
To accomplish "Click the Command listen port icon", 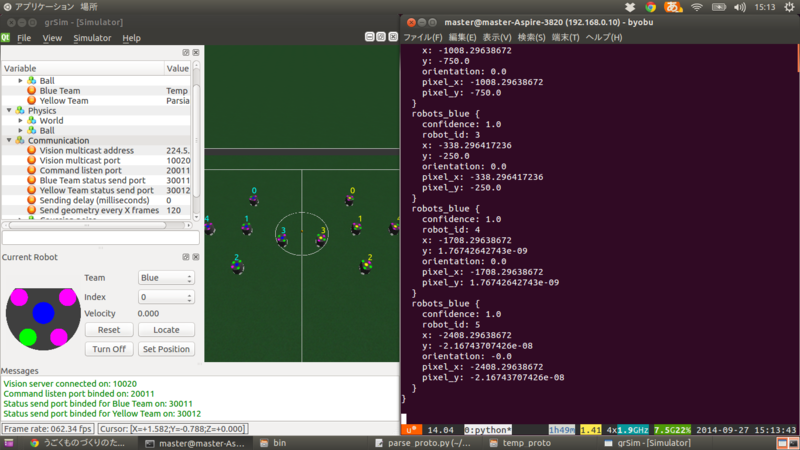I will 32,170.
